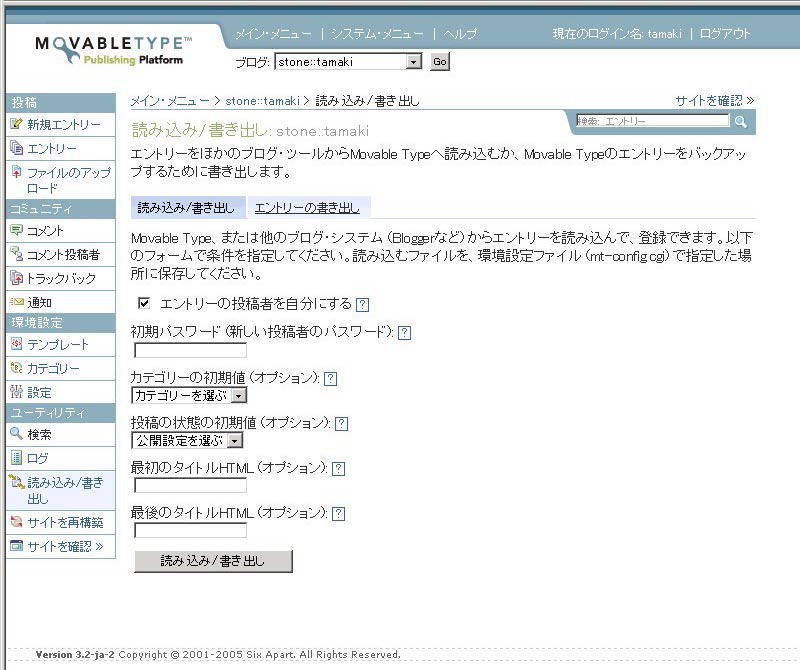Viewport: 800px width, 670px height.
Task: Click the テンプレート icon in sidebar
Action: [16, 345]
